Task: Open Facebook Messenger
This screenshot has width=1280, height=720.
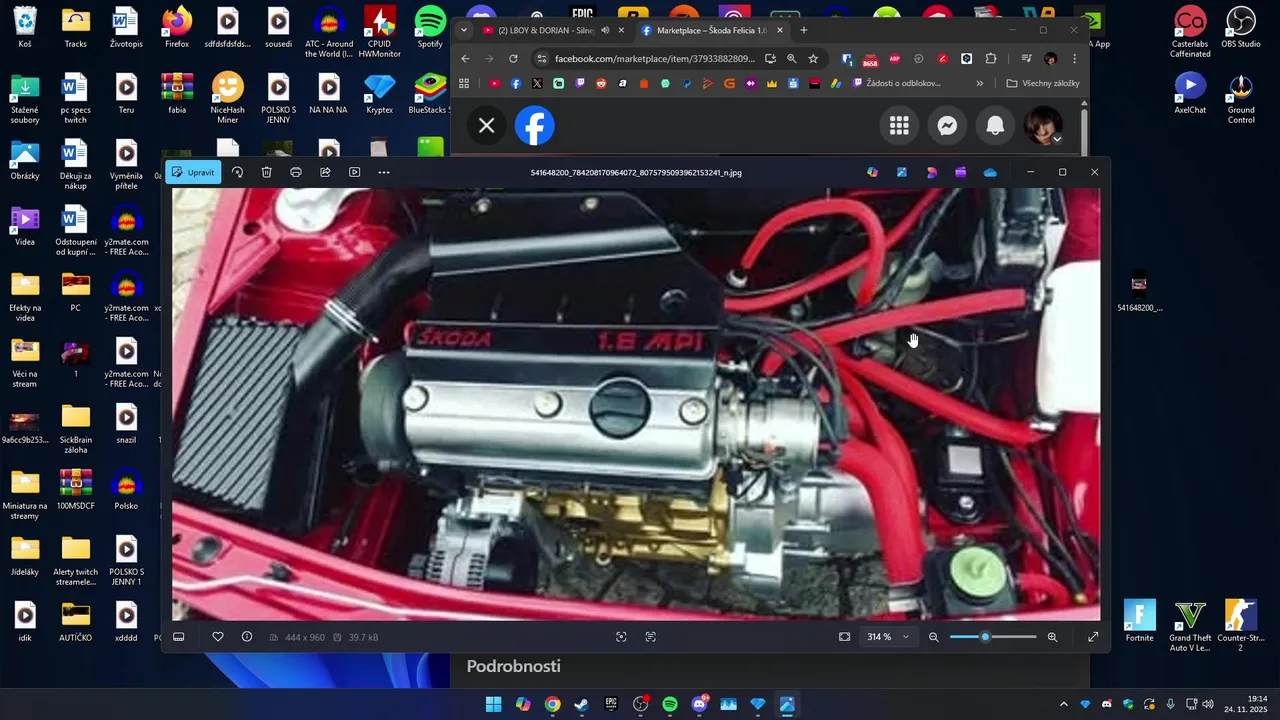Action: tap(947, 126)
